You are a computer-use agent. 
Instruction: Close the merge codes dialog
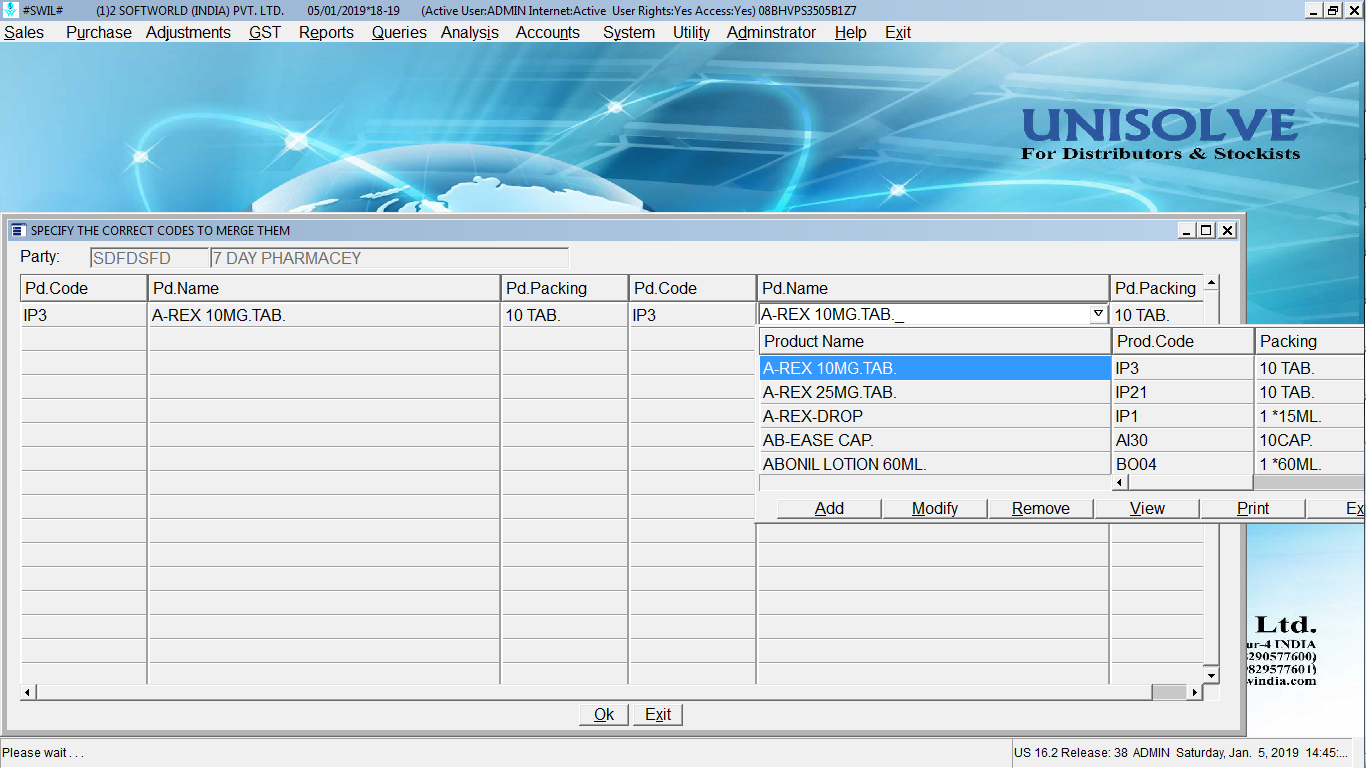pyautogui.click(x=1227, y=230)
